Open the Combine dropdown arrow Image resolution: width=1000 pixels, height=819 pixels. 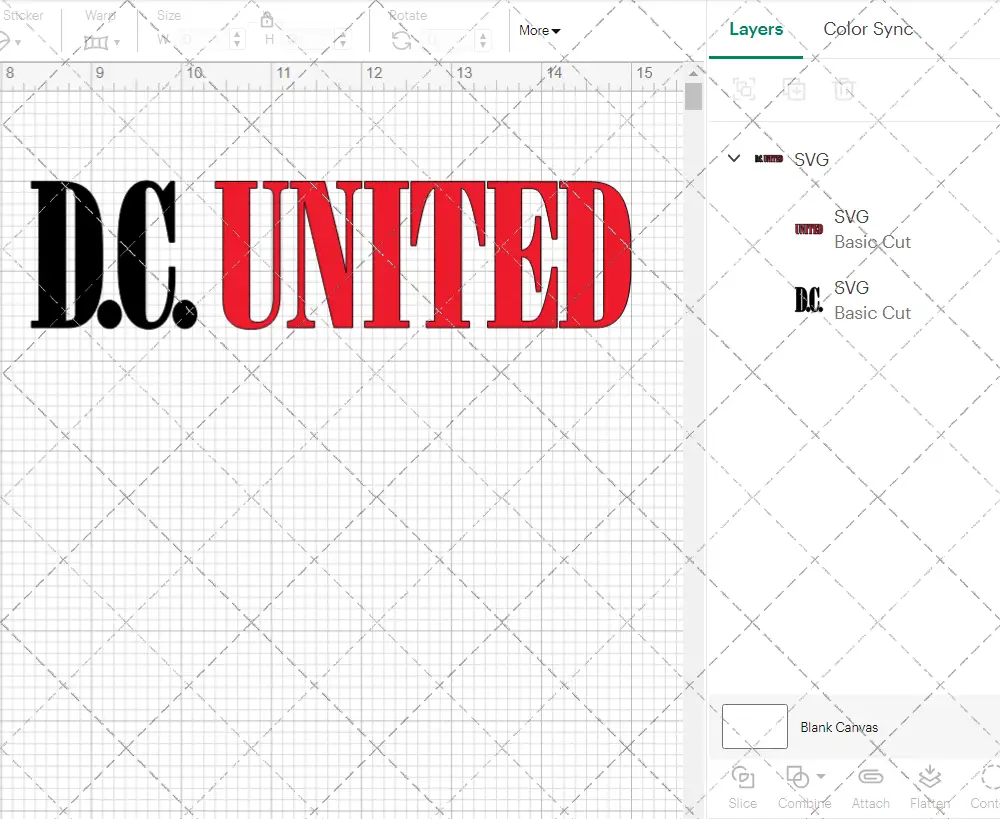pyautogui.click(x=821, y=776)
